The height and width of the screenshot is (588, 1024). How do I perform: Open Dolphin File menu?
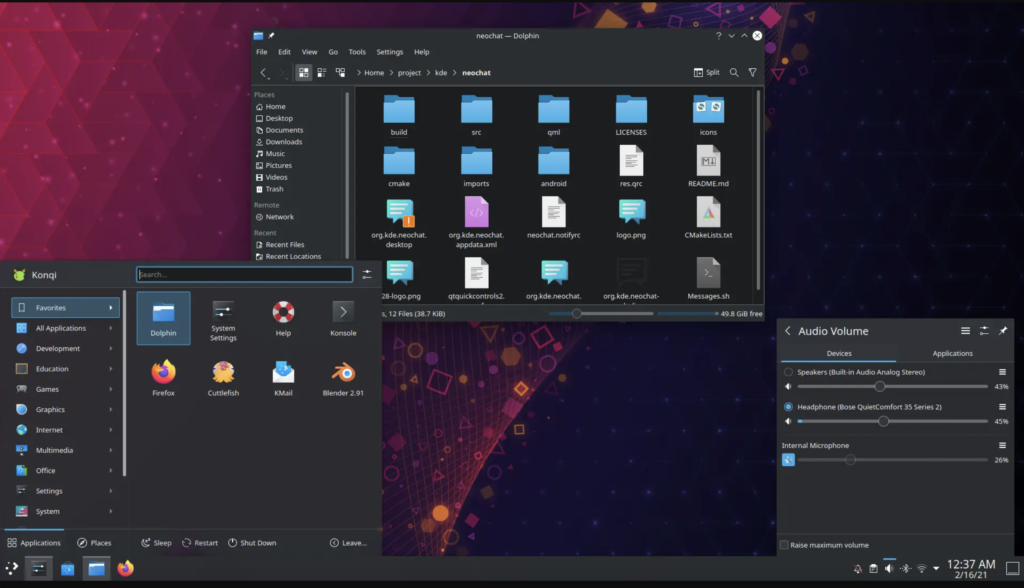(261, 52)
